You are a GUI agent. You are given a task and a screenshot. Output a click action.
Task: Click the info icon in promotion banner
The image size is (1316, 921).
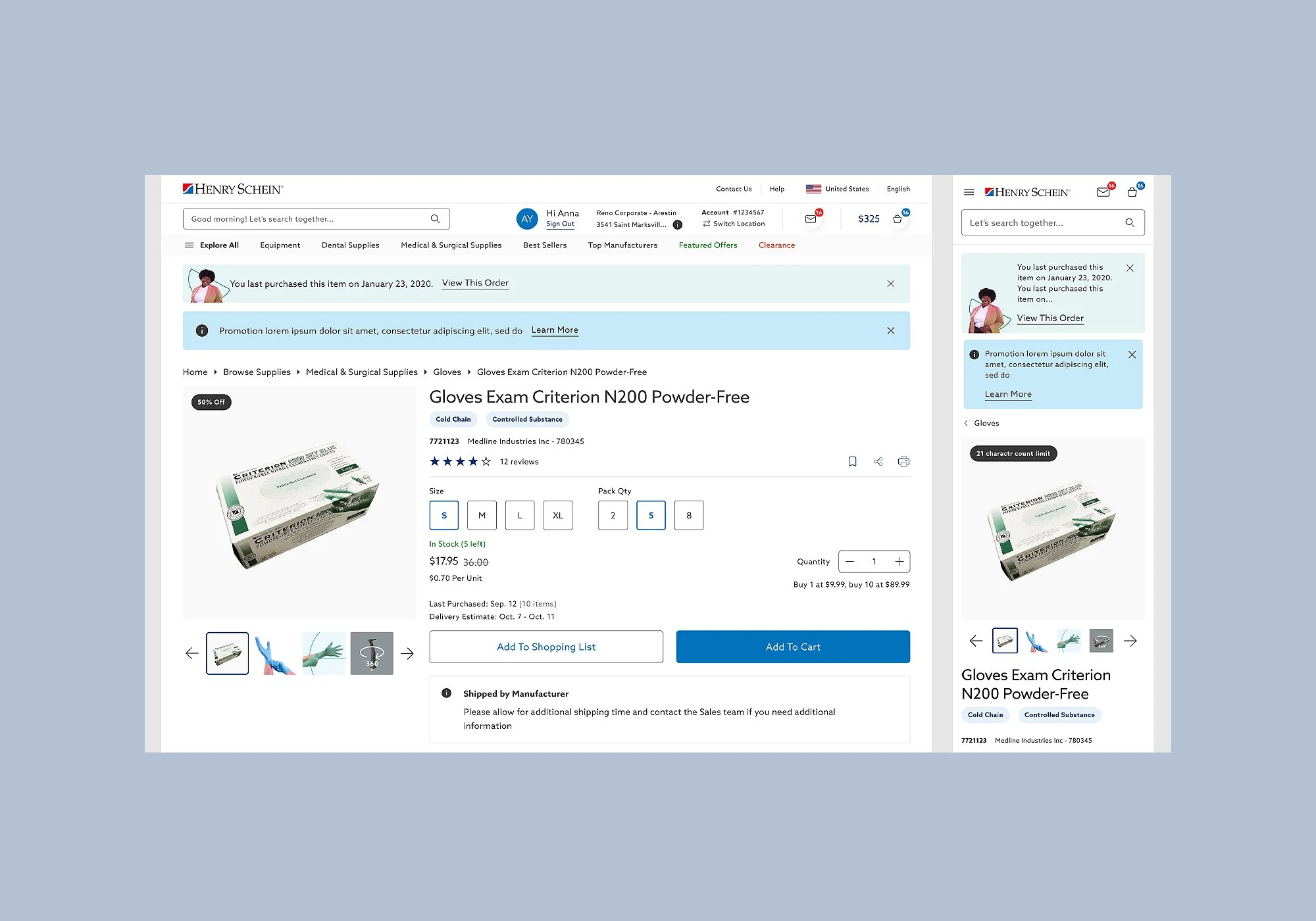pos(202,331)
